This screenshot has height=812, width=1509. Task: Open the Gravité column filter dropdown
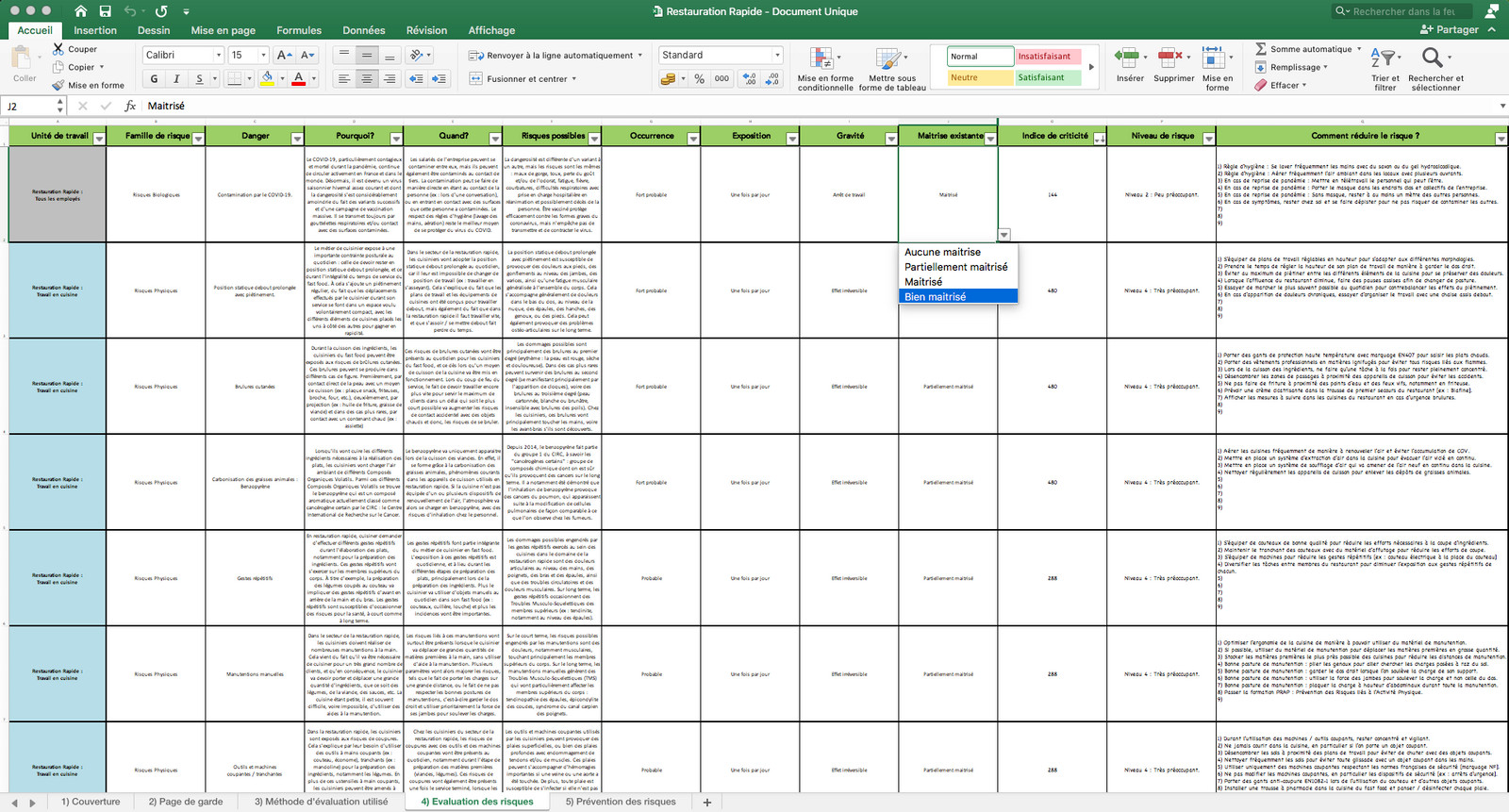[890, 139]
